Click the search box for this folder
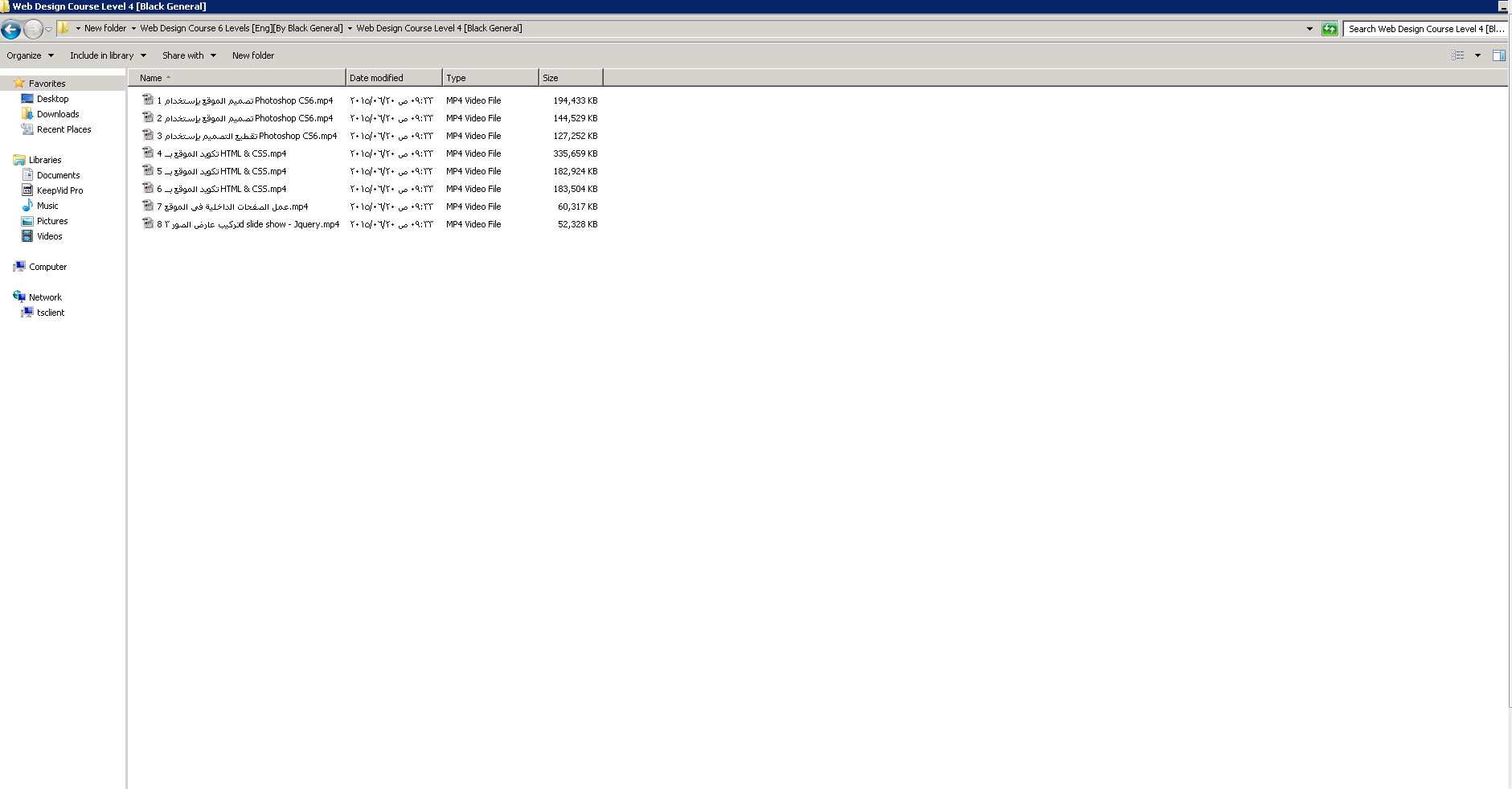Viewport: 1512px width, 789px height. click(1424, 29)
